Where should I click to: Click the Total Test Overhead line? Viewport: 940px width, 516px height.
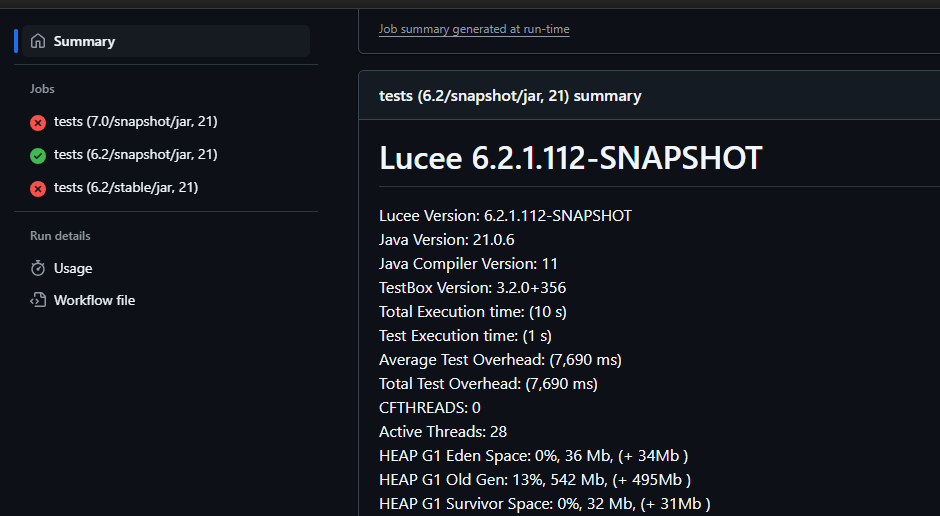click(488, 384)
